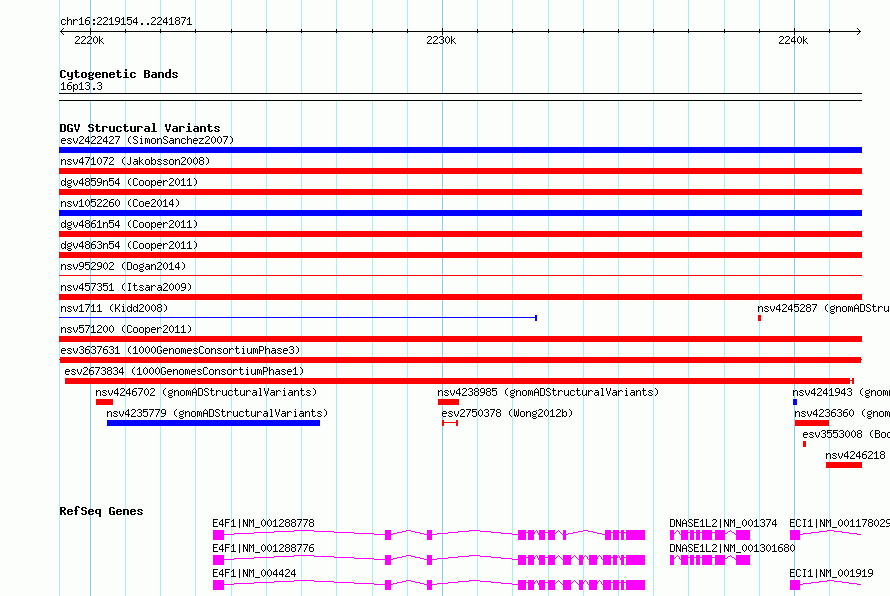The image size is (890, 596).
Task: Click the chr16:2219154..2241871 coordinate label
Action: point(126,21)
